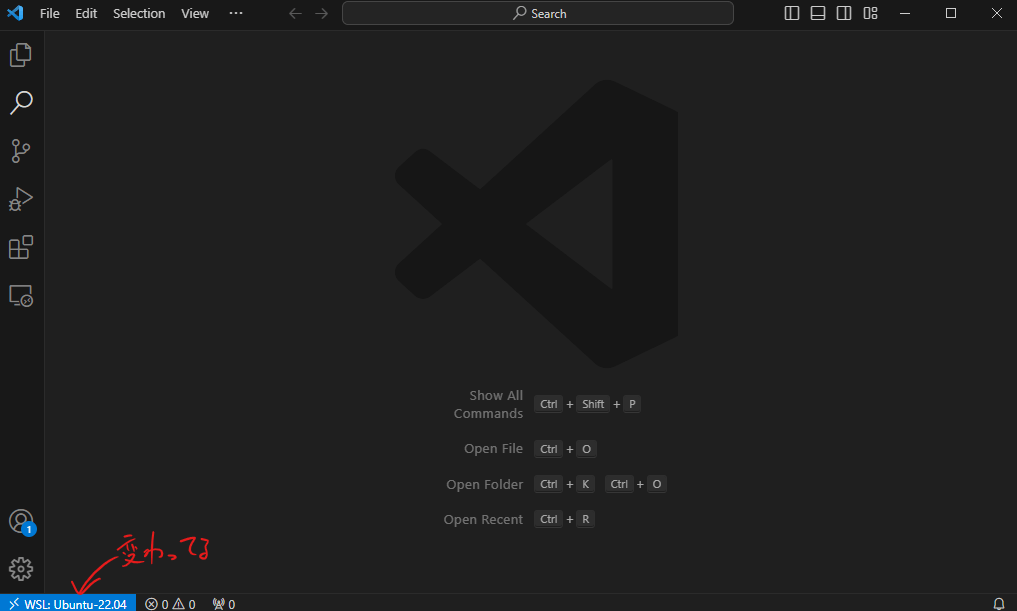Open Remote Explorer view
Image resolution: width=1017 pixels, height=611 pixels.
click(21, 296)
